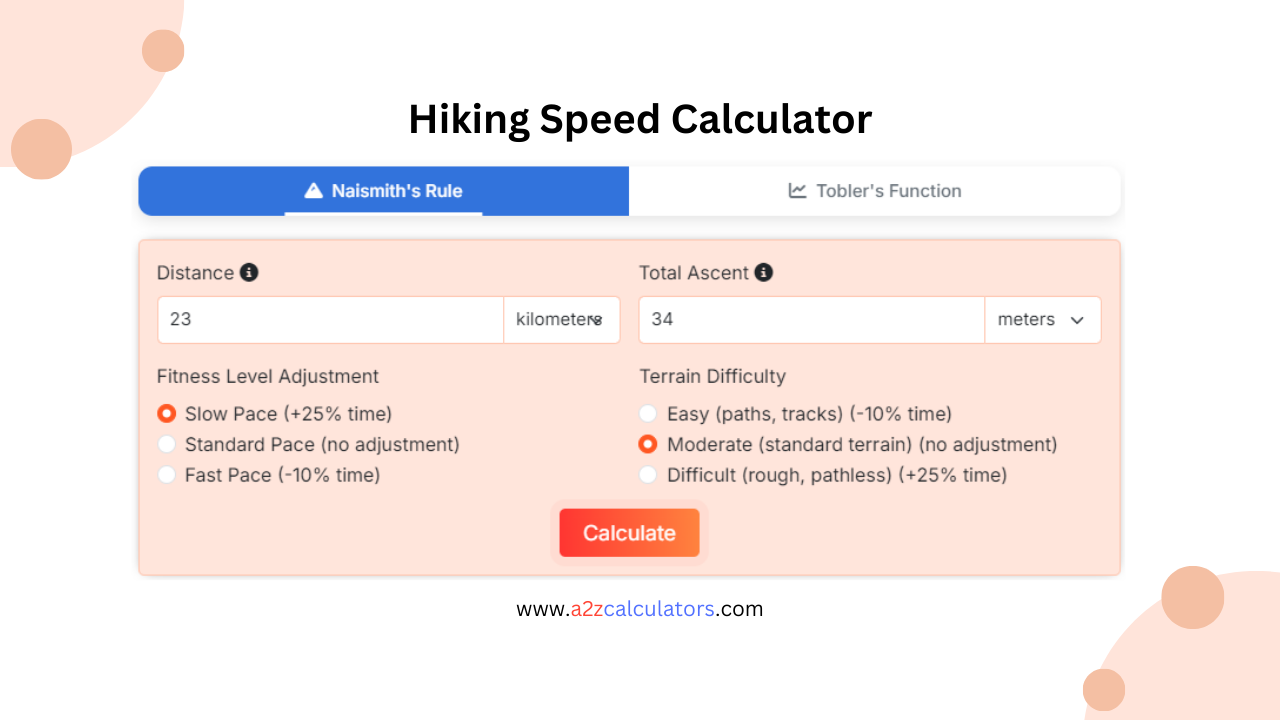Select the Slow Pace fitness option
This screenshot has width=1280, height=720.
pyautogui.click(x=167, y=413)
